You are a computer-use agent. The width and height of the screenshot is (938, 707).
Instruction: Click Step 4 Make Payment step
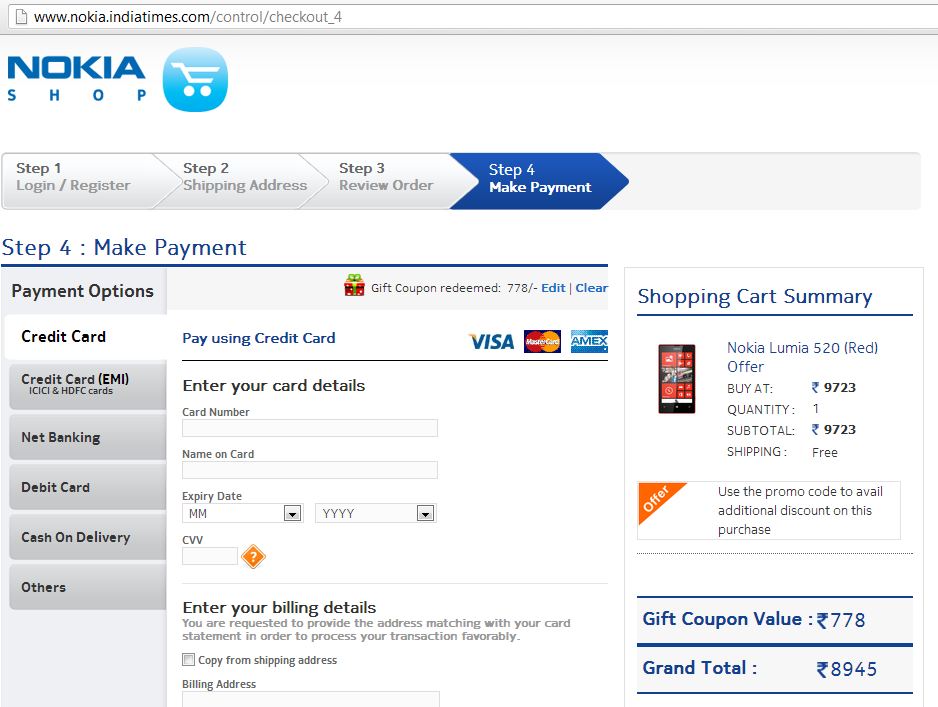coord(538,181)
